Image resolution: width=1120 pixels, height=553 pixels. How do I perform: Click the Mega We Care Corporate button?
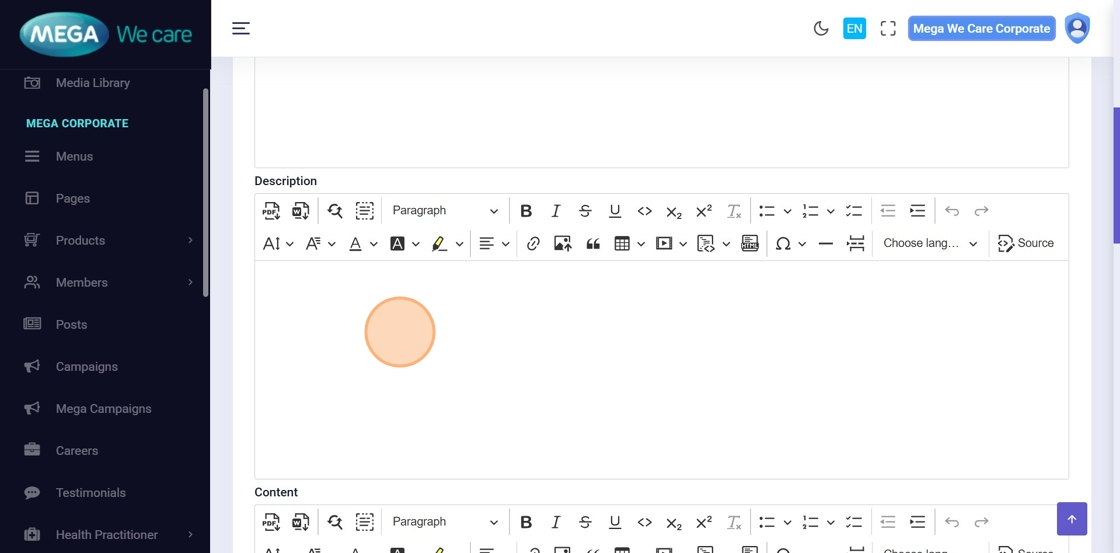click(981, 29)
